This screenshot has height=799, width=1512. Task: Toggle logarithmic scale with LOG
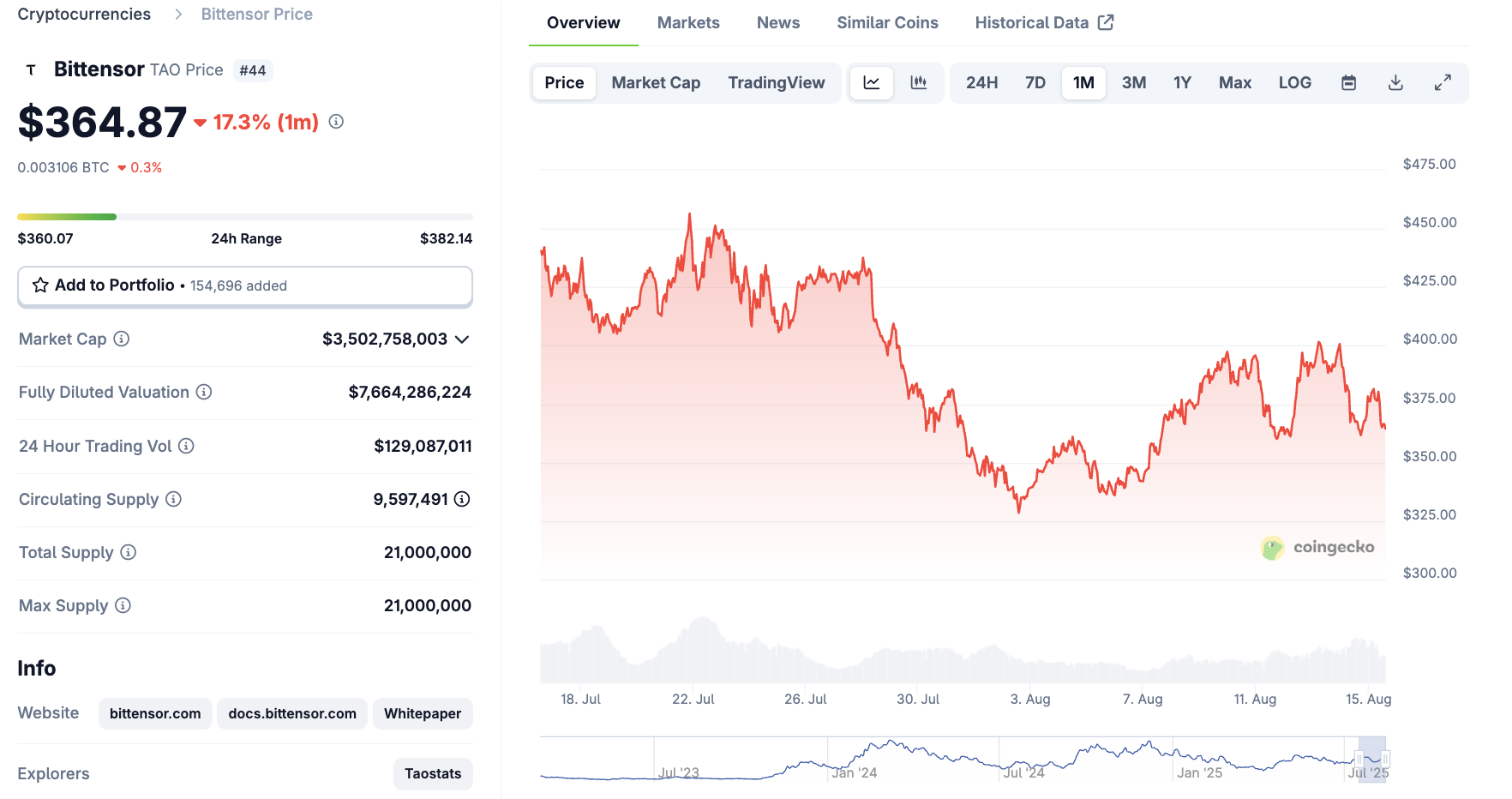[x=1295, y=82]
